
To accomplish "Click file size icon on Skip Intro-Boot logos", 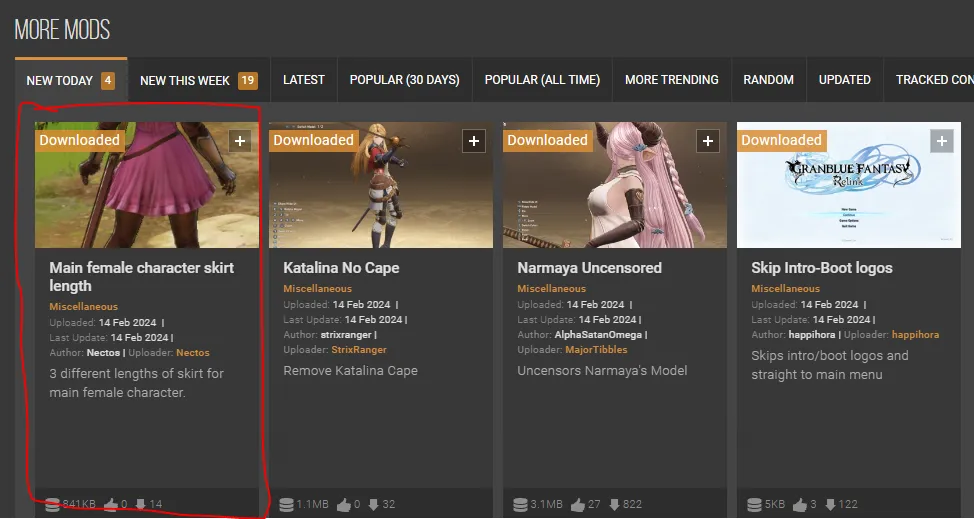I will [754, 505].
